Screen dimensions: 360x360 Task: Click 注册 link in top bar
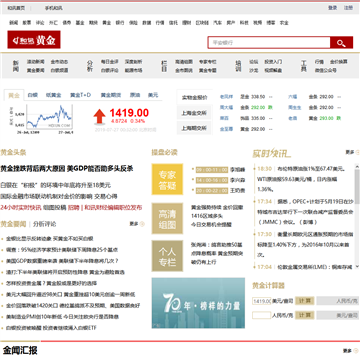coord(348,8)
